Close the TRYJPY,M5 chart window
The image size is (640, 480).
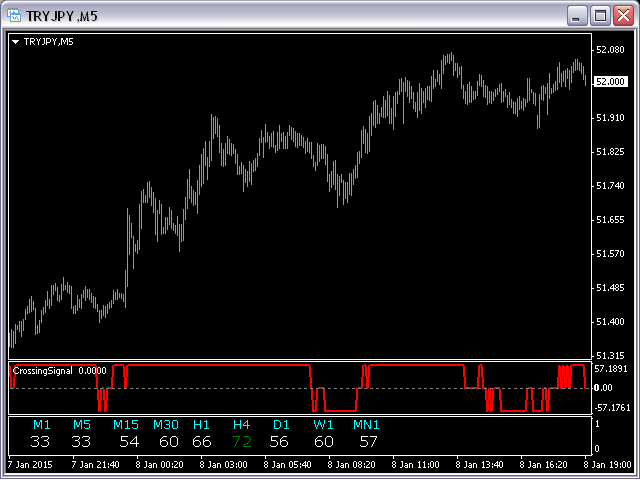tap(623, 16)
